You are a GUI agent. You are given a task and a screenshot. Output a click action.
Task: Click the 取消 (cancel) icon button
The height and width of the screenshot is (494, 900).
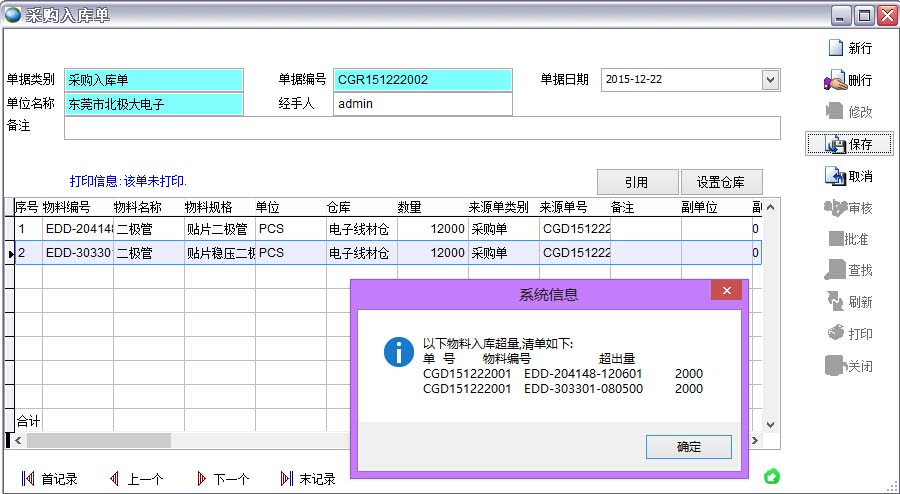pos(848,176)
